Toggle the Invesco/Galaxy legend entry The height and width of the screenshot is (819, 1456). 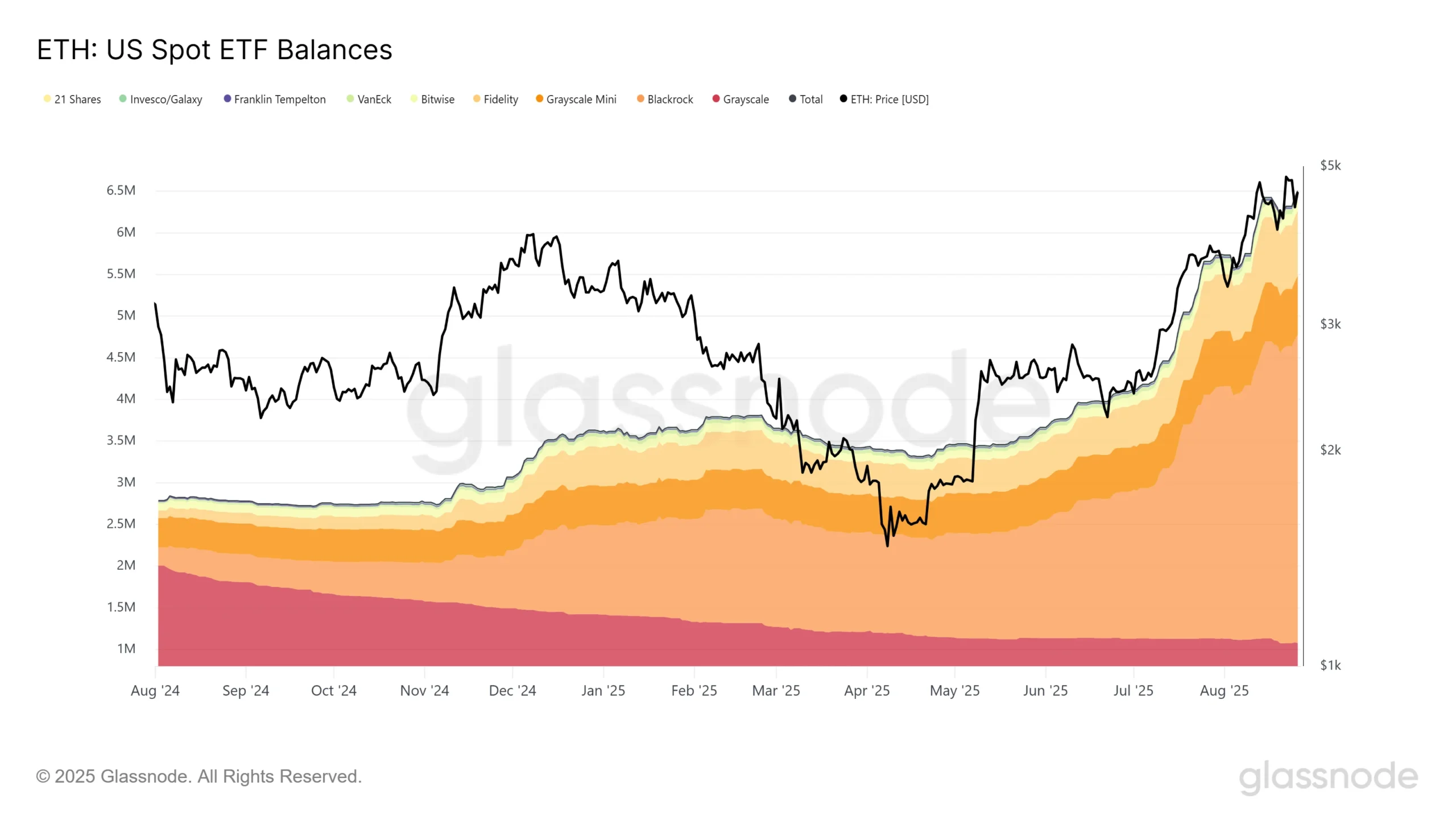[160, 99]
